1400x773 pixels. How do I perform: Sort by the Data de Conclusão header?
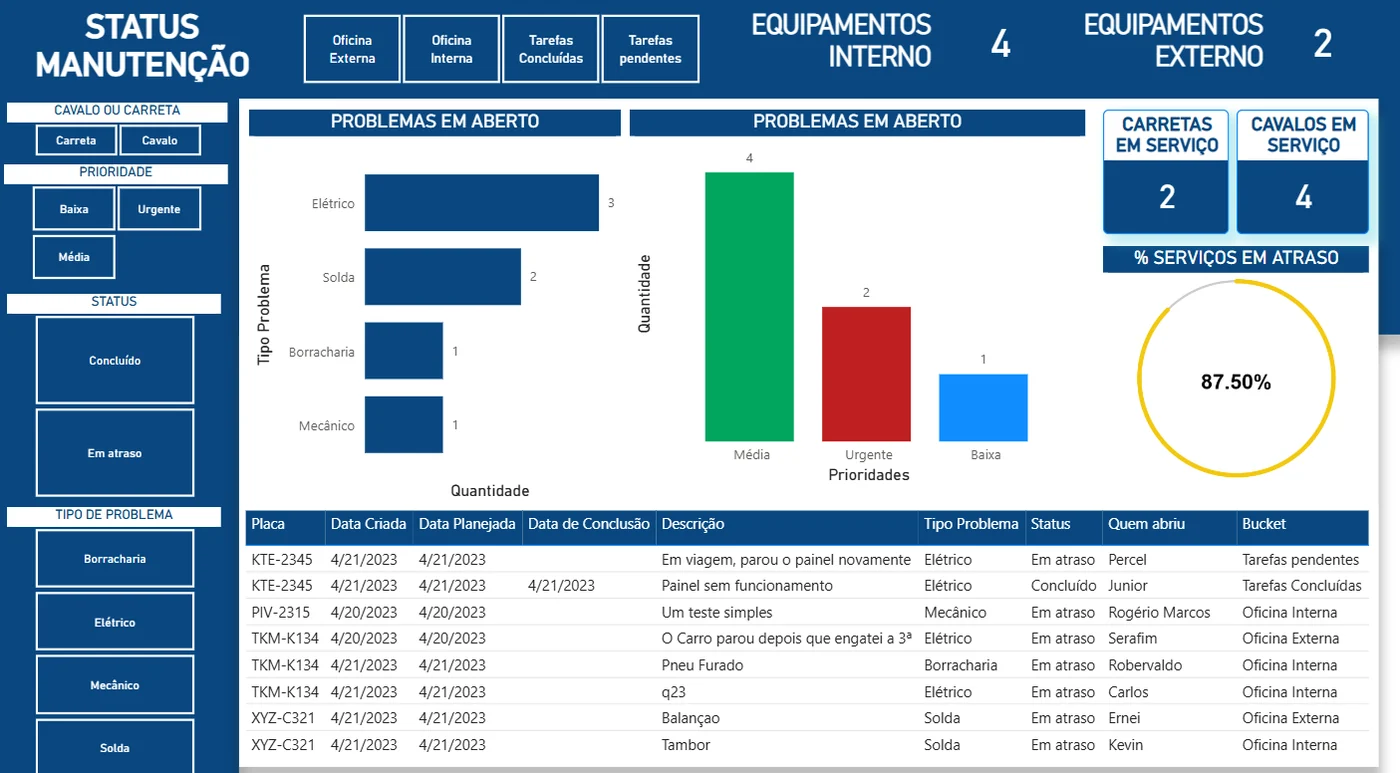(589, 524)
